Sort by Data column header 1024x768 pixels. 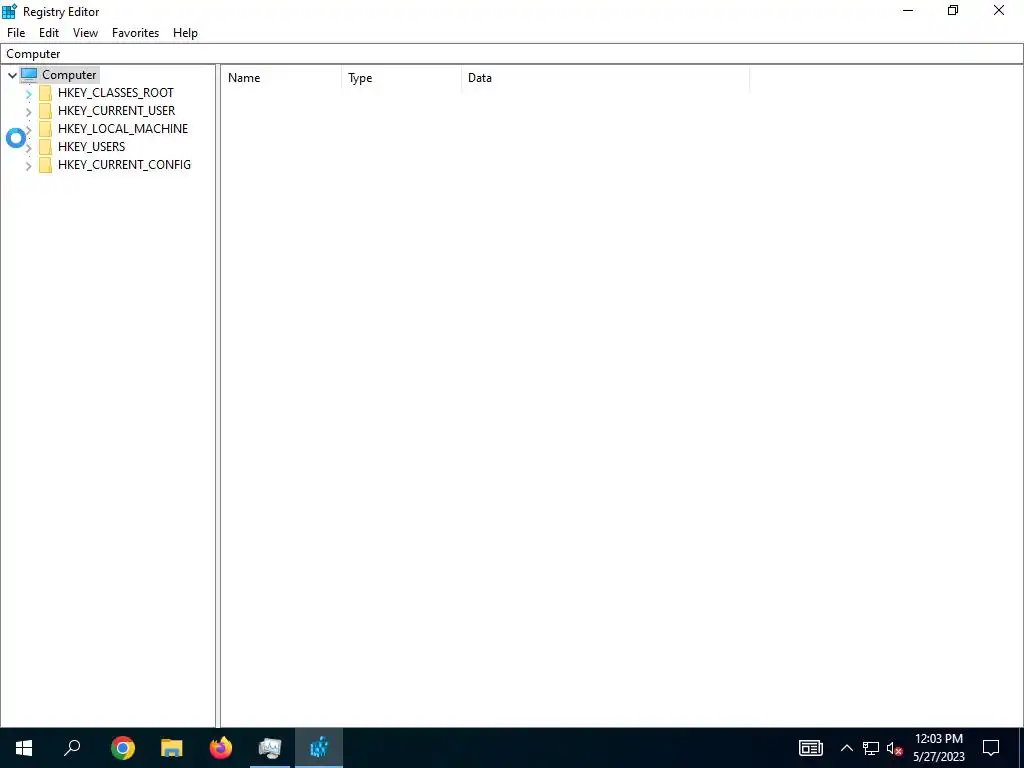(605, 78)
